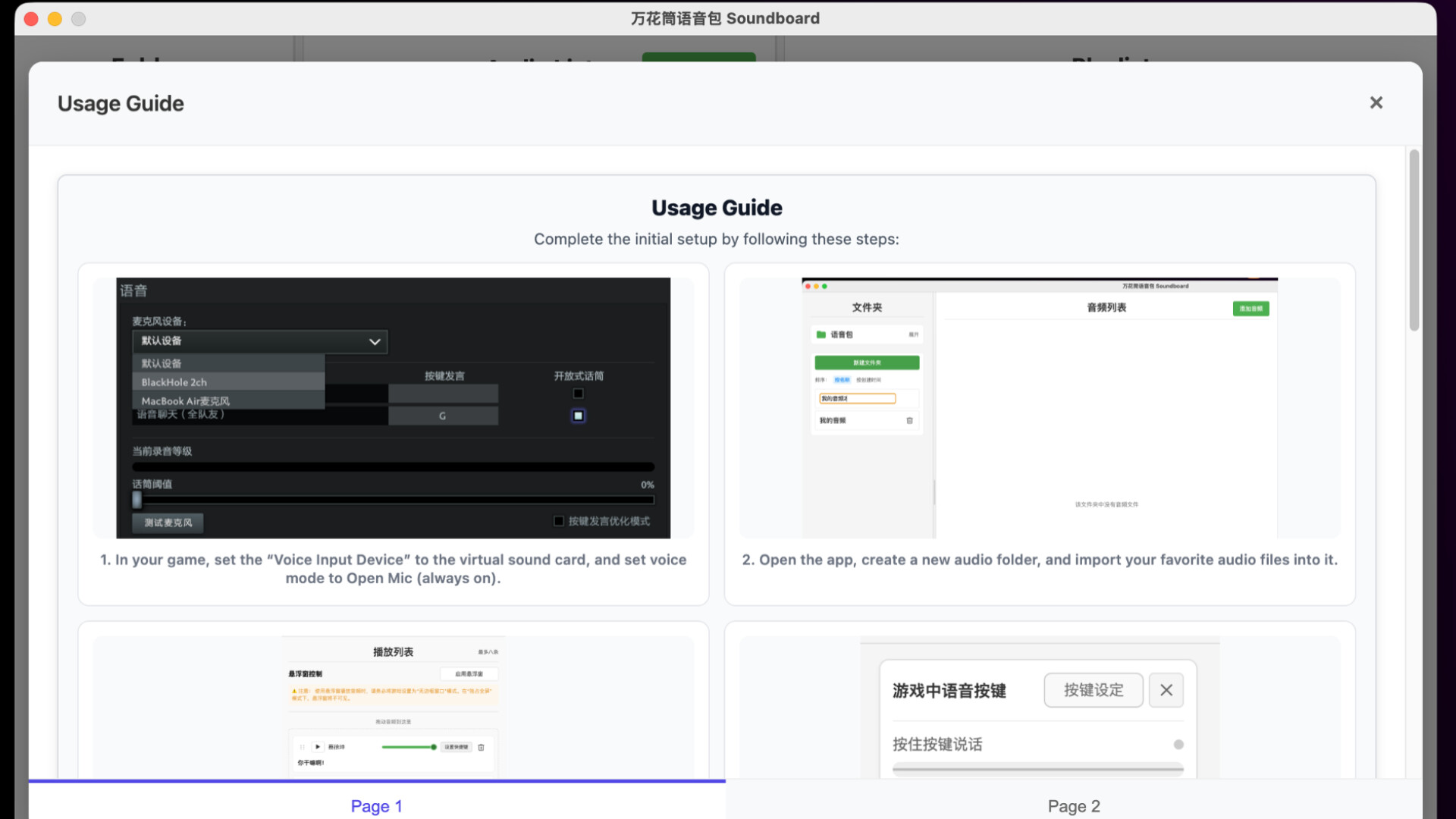The width and height of the screenshot is (1456, 819).
Task: Click the status dot next to 按住按键说话
Action: point(1179,744)
